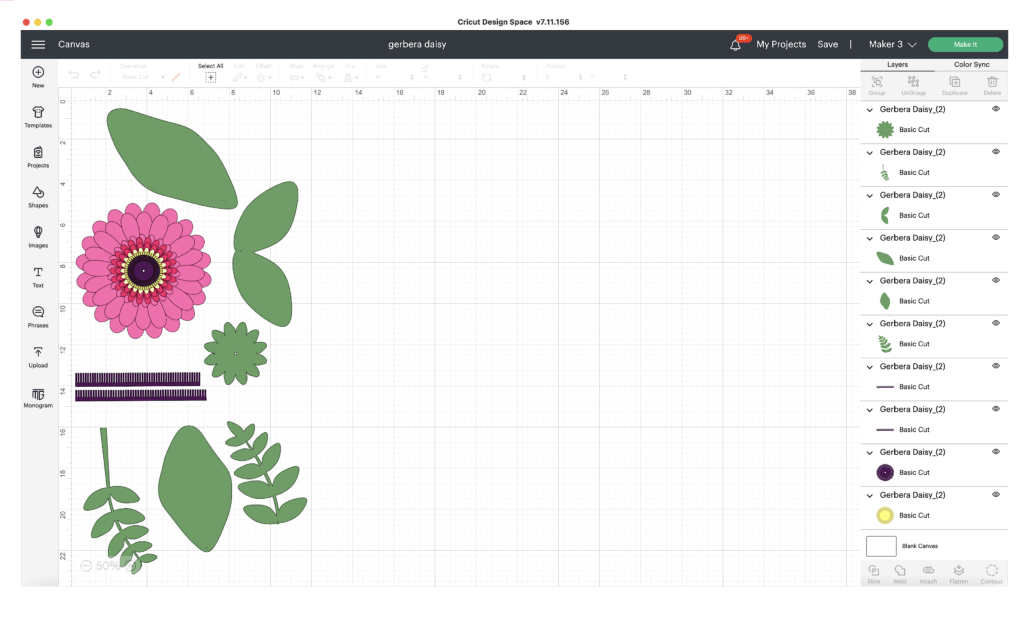Open the hamburger main menu

(39, 44)
